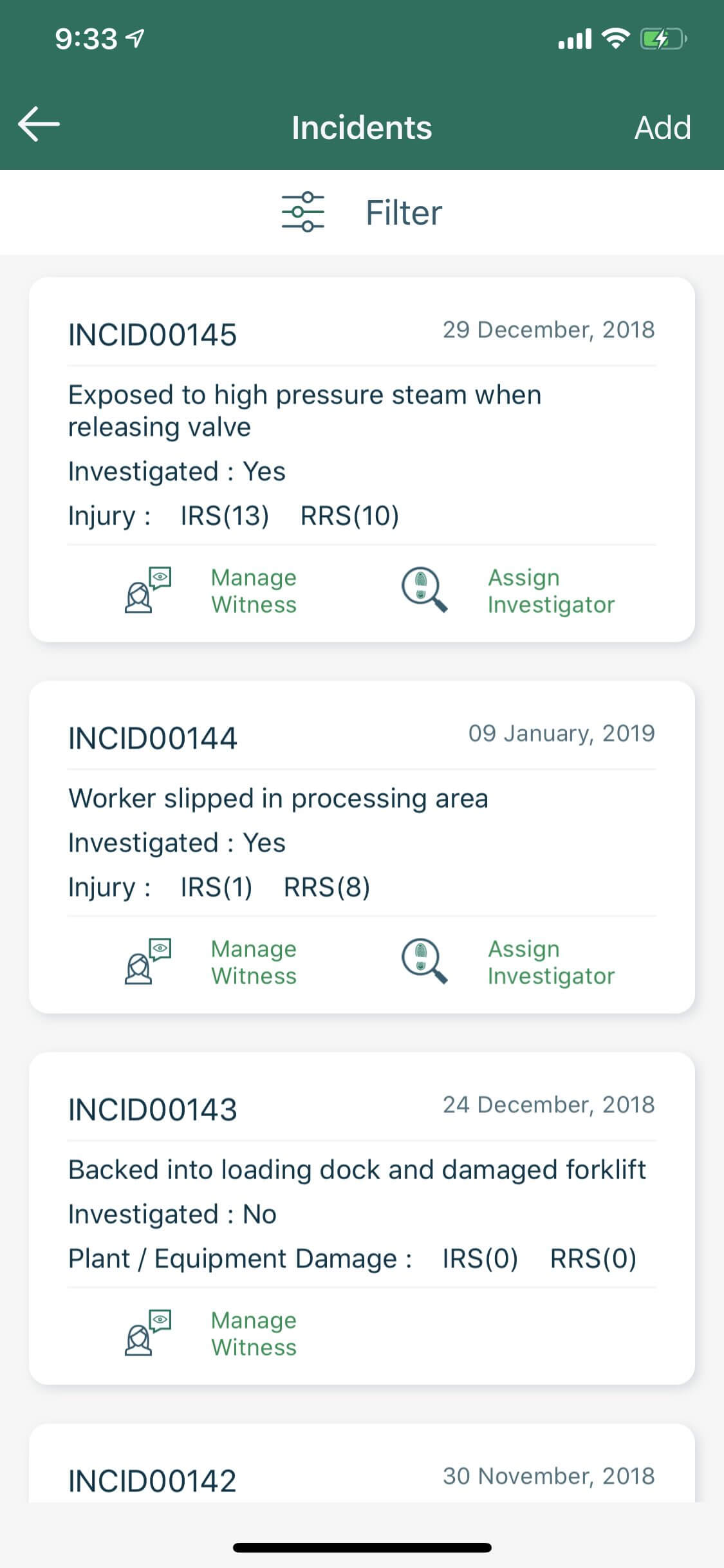Open incident INCID00144 worker slipped entry
This screenshot has width=724, height=1568.
[278, 798]
